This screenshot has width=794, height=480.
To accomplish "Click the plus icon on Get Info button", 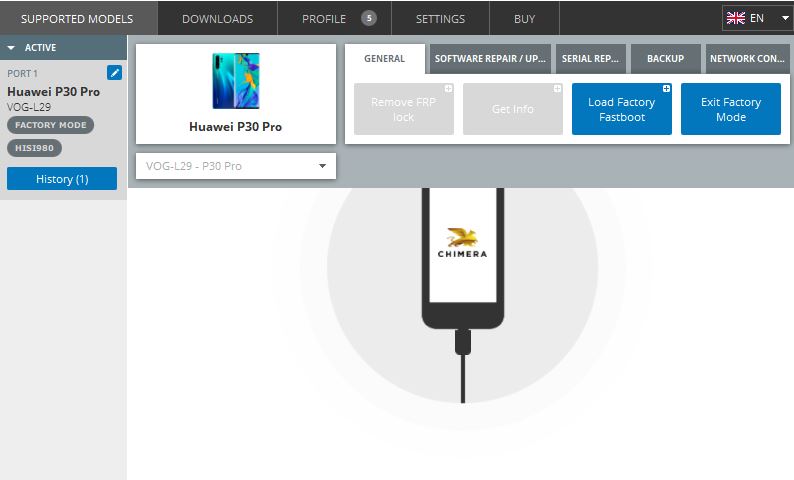I will [x=557, y=89].
